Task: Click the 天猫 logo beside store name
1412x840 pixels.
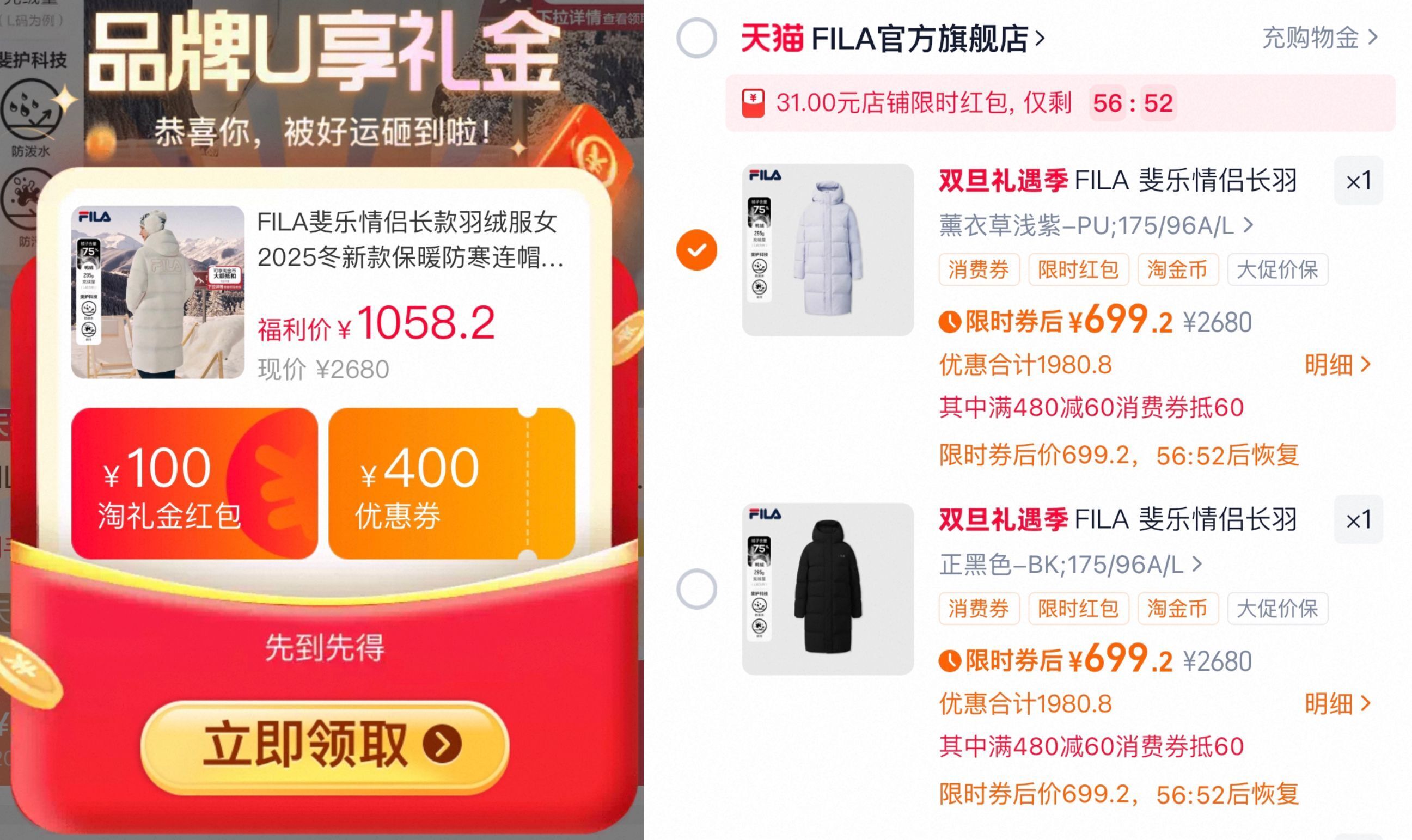Action: (x=772, y=38)
